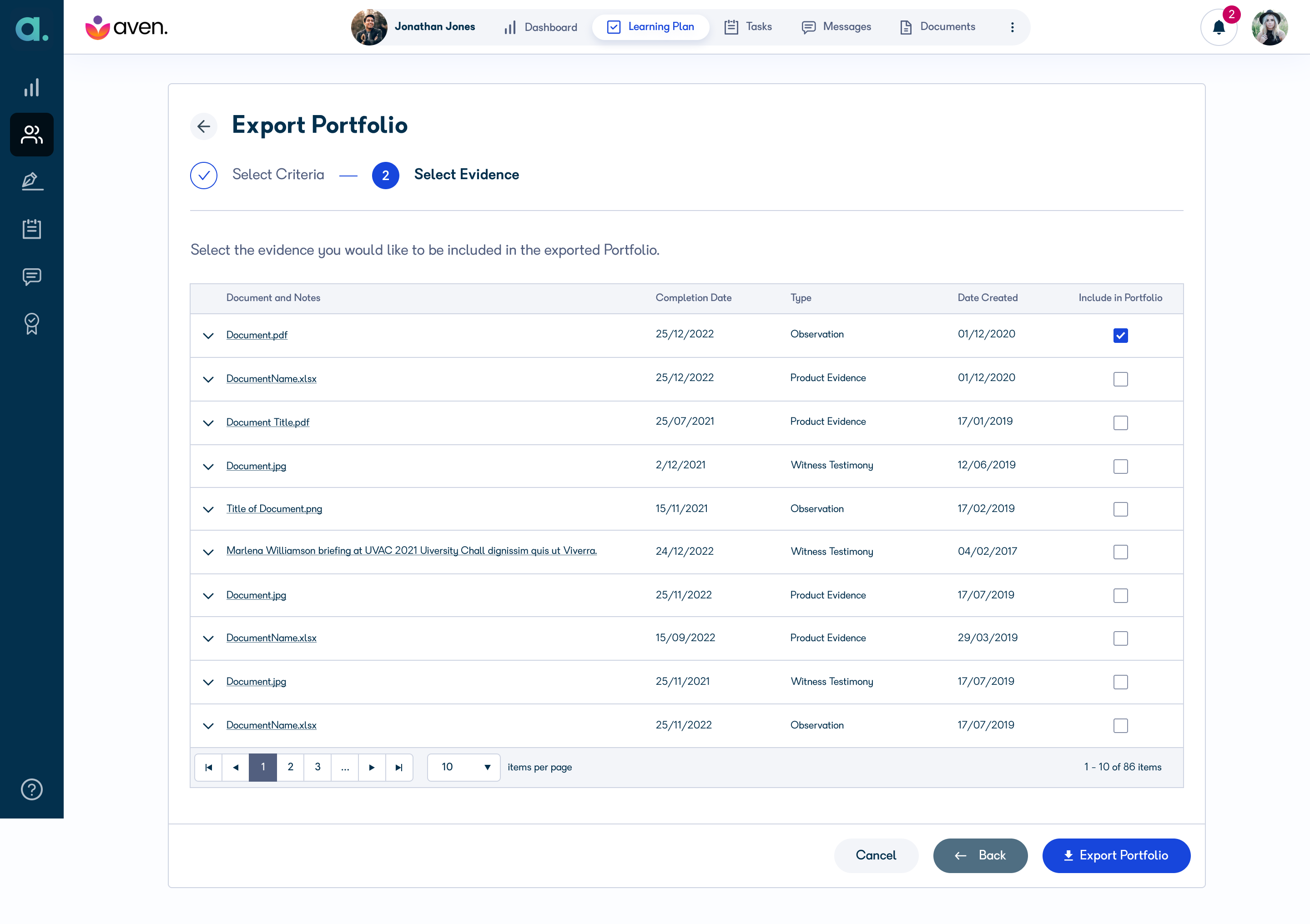Open the Document Title.pdf link
This screenshot has height=924, width=1310.
pos(267,422)
